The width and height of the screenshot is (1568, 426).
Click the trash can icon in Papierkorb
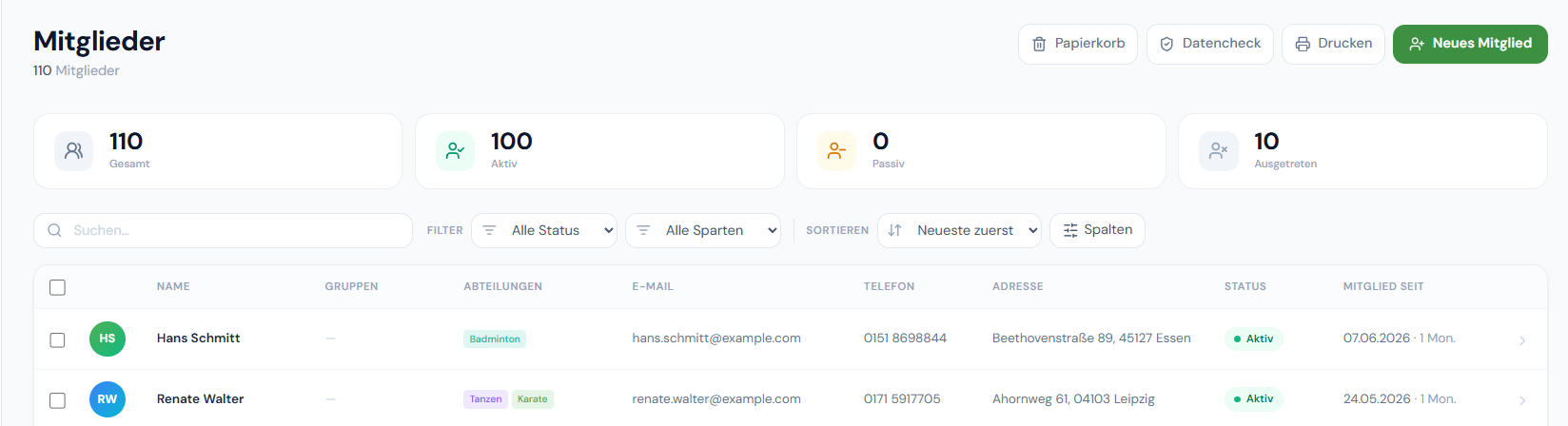tap(1039, 44)
